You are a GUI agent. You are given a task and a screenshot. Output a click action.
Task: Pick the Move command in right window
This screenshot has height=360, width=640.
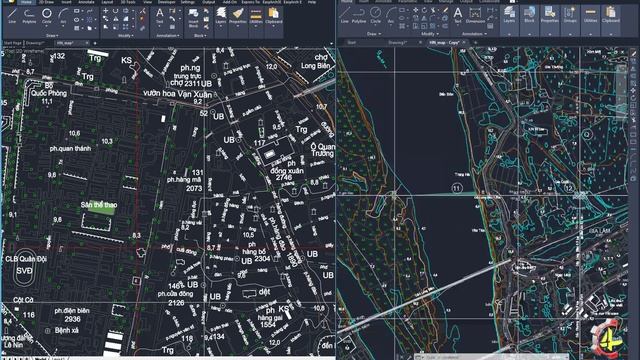click(416, 10)
